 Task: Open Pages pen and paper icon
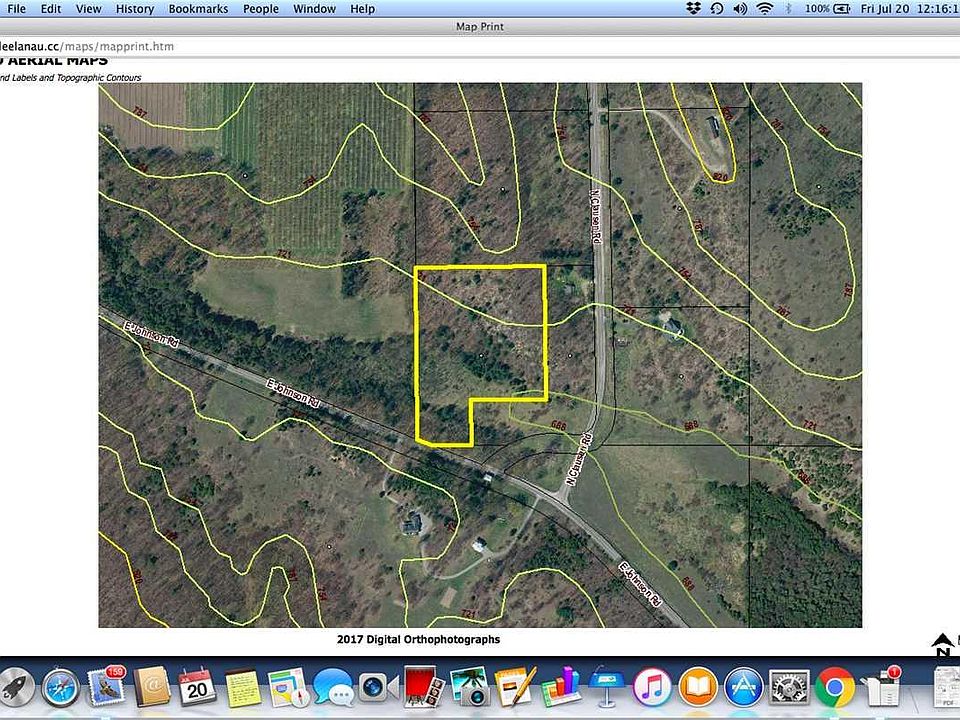pos(515,687)
